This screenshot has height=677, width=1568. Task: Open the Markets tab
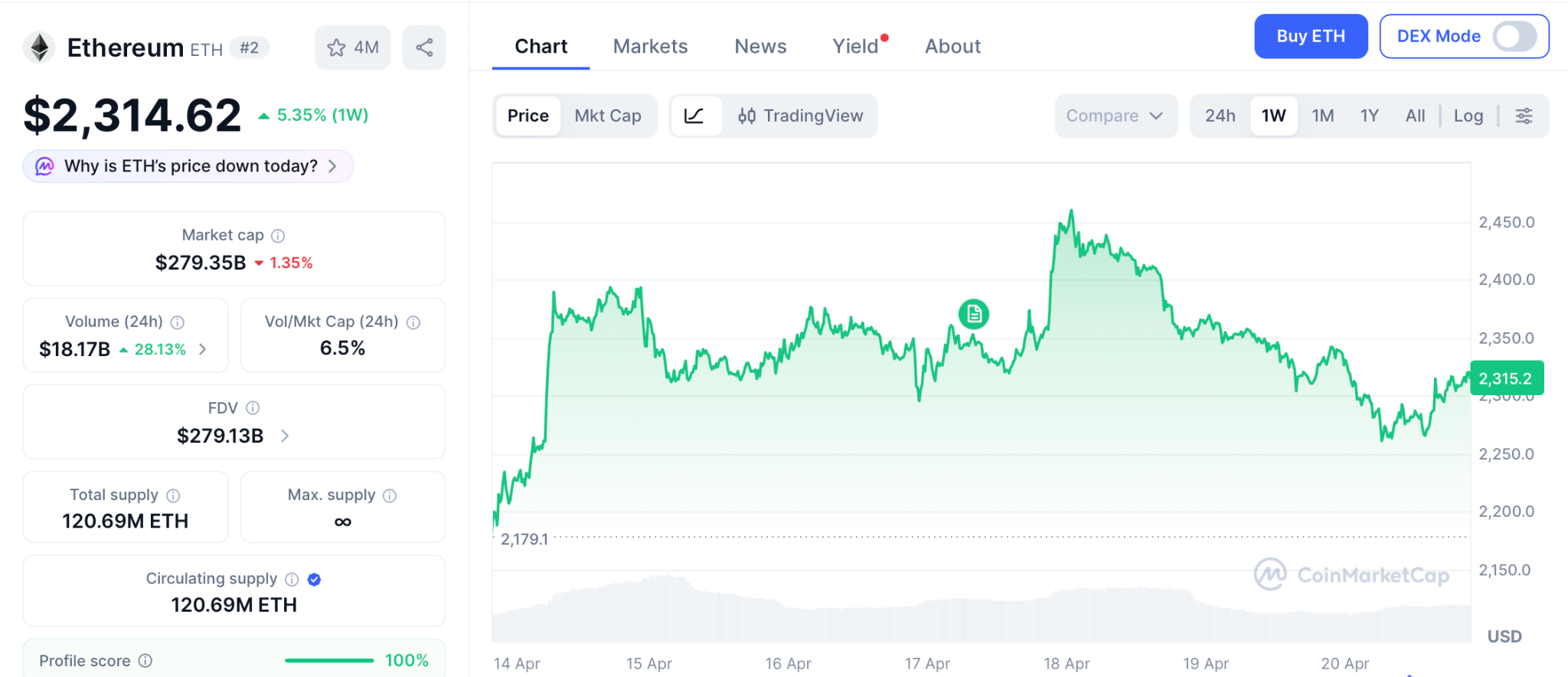[x=650, y=47]
